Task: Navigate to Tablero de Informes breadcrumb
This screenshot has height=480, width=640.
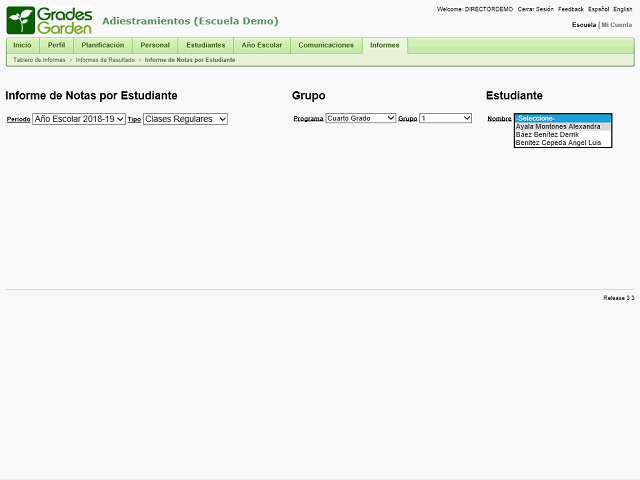Action: point(39,60)
